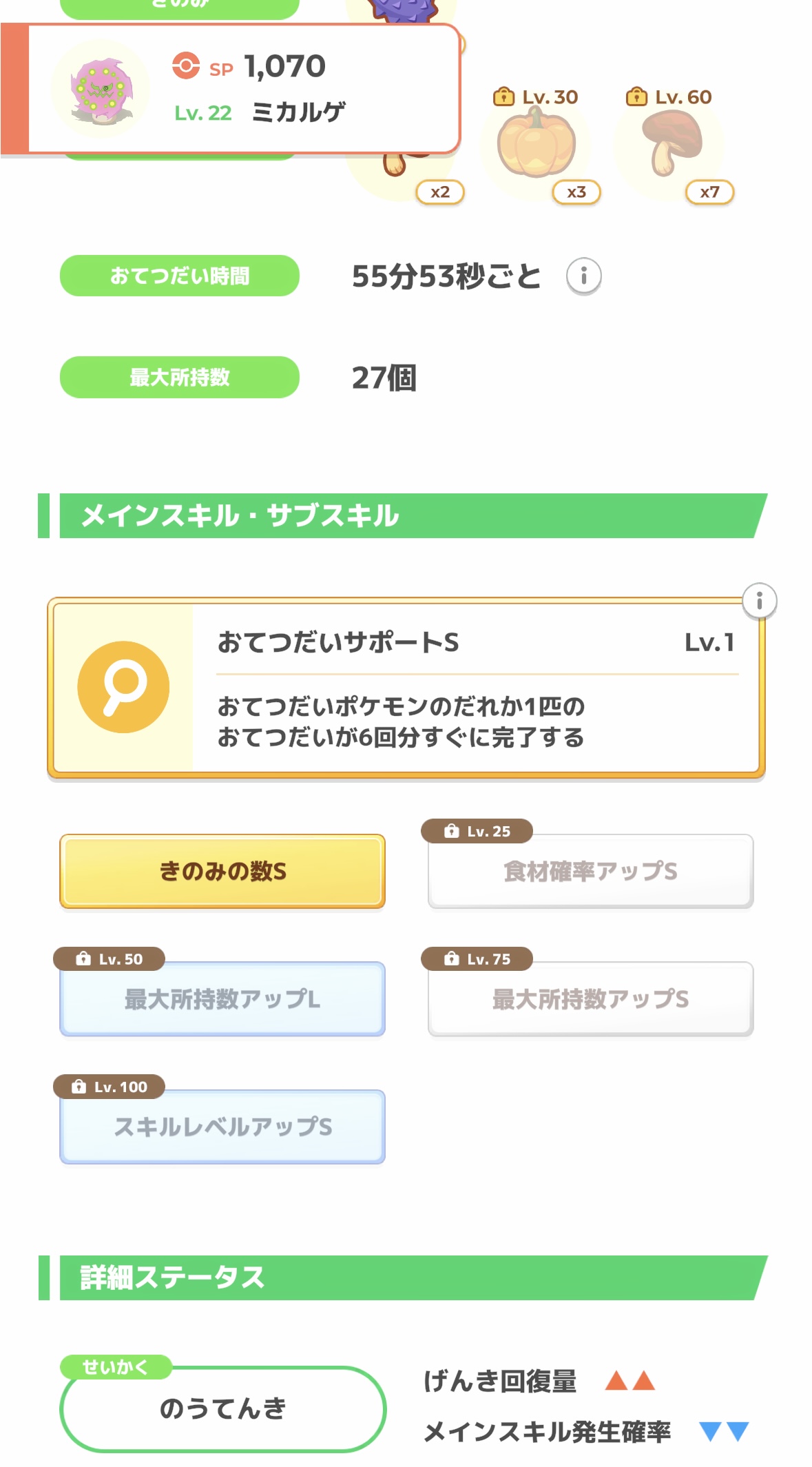Screen dimensions: 812x1467
Task: Tap the げんき回復量 up arrows
Action: pyautogui.click(x=629, y=1380)
